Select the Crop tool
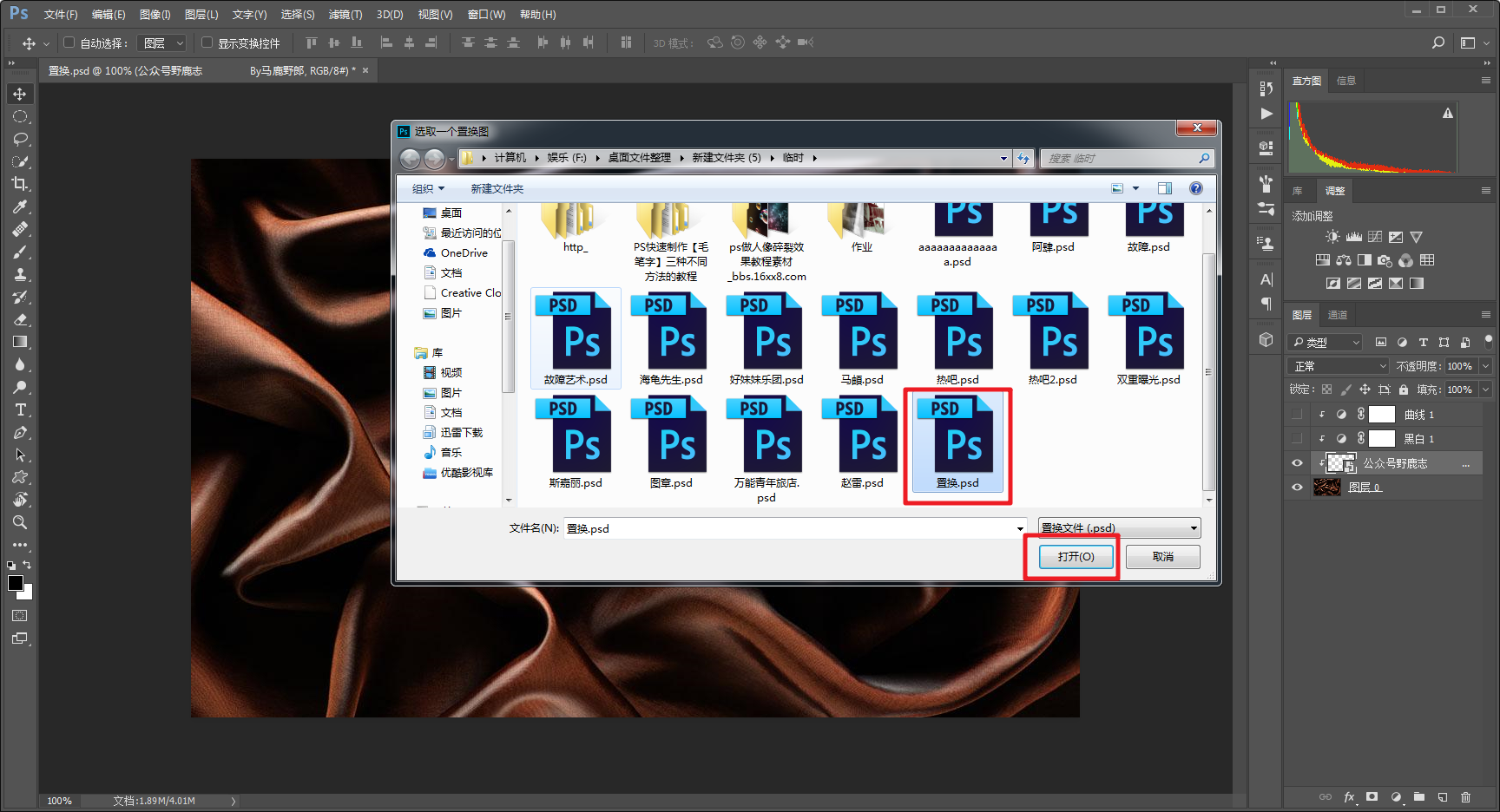This screenshot has width=1500, height=812. click(19, 184)
